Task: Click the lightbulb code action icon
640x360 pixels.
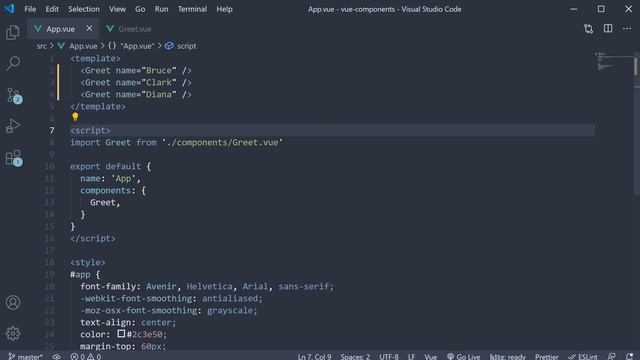Action: click(75, 117)
